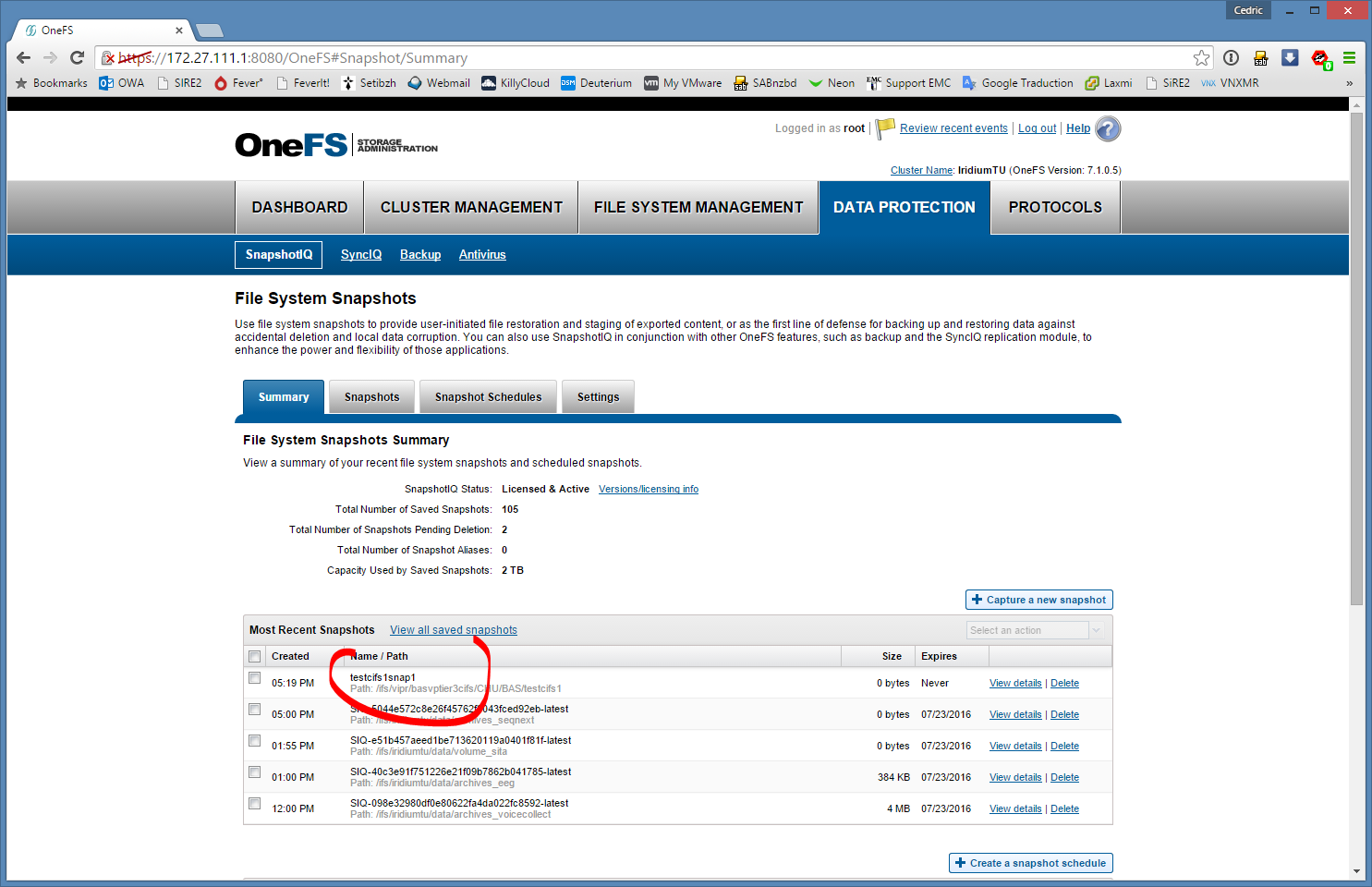Click the URL address bar

pos(647,58)
